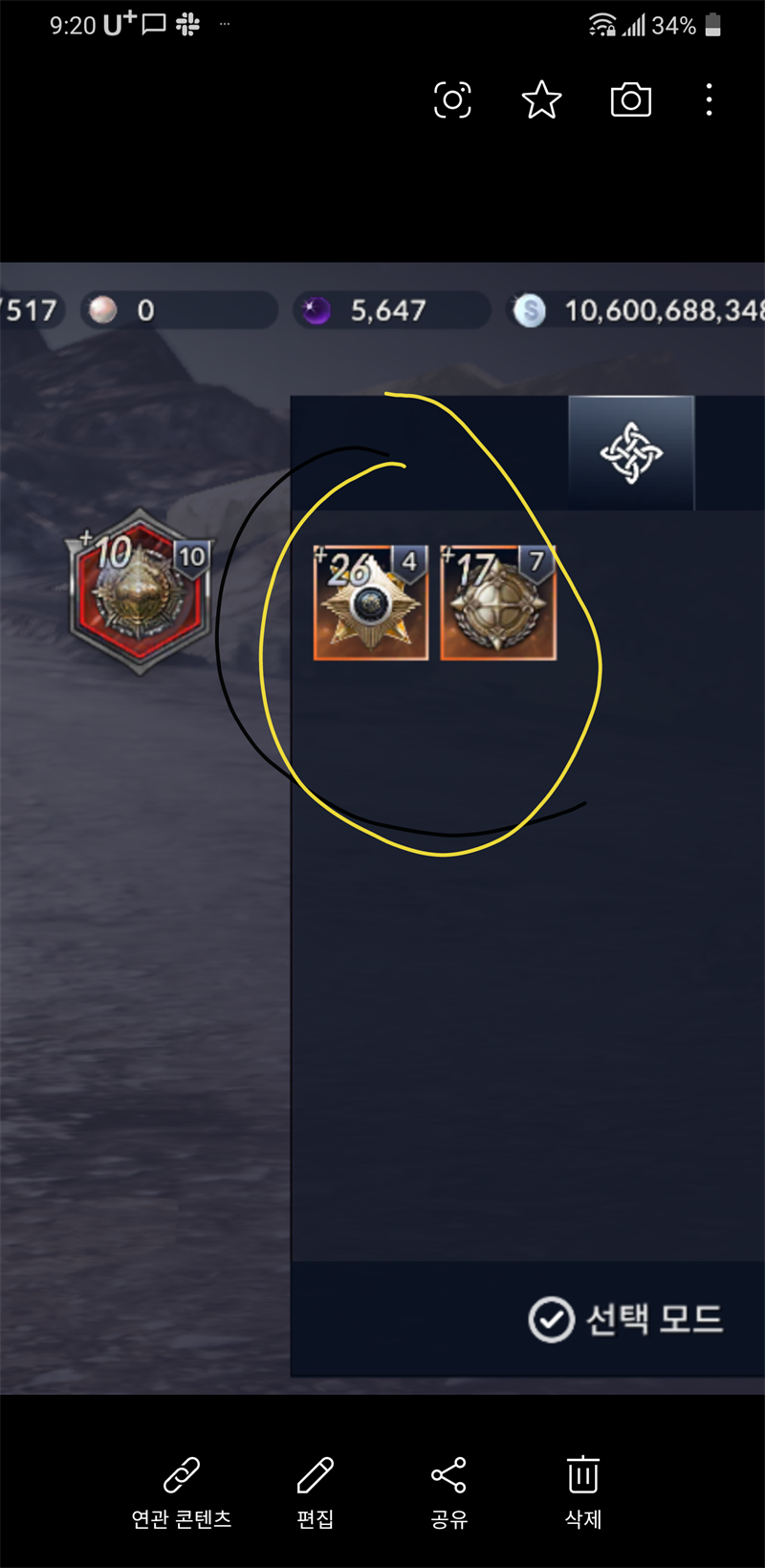Tap the Wi-Fi signal status icon
765x1568 pixels.
602,25
